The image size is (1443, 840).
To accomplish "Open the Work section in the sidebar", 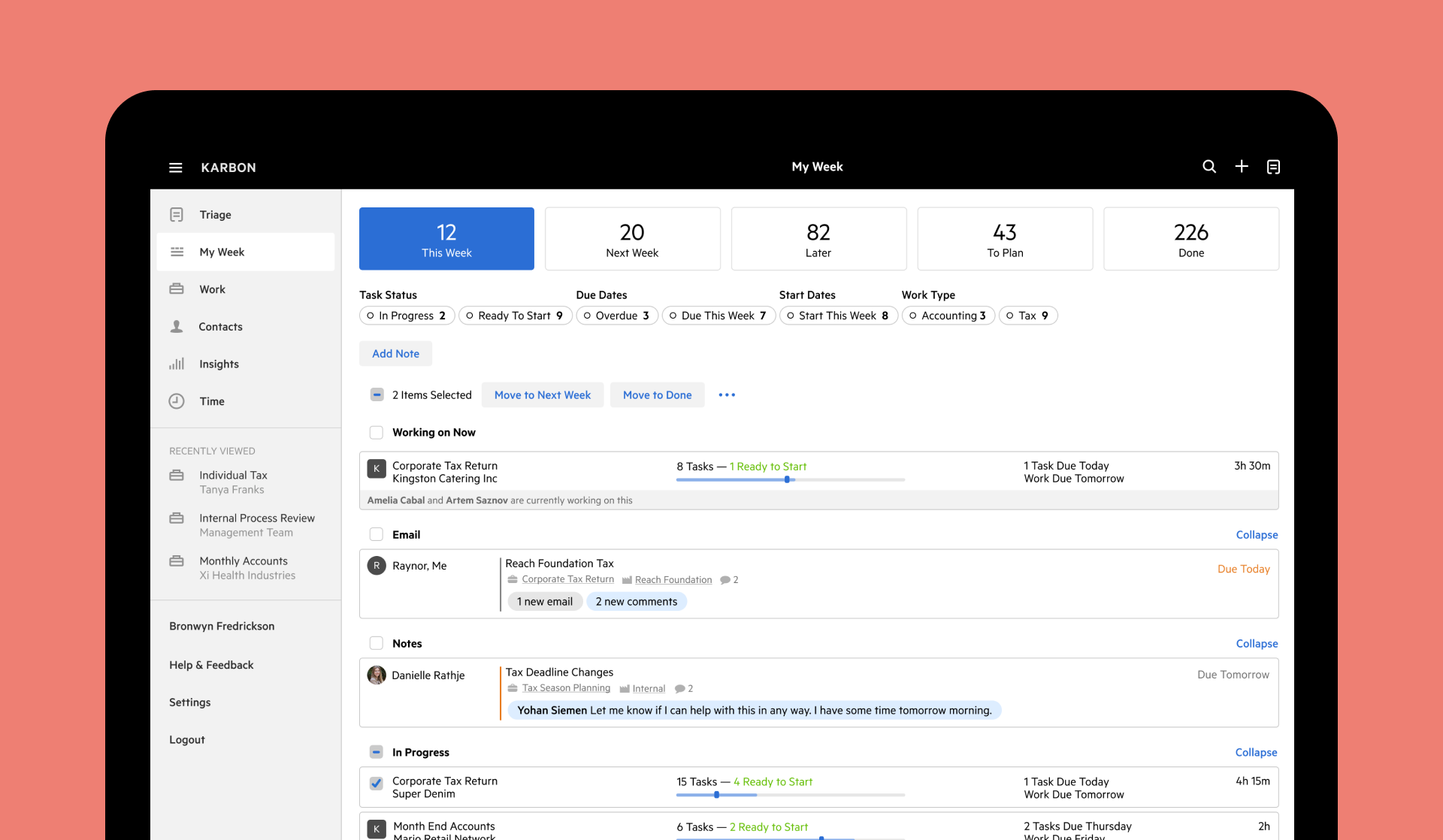I will tap(176, 289).
